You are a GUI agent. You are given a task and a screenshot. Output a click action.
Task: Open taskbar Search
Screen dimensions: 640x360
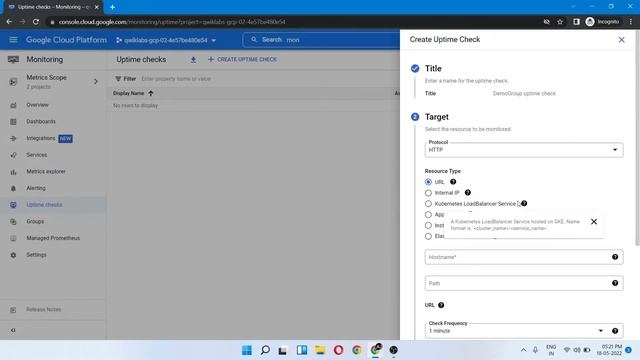tap(265, 350)
